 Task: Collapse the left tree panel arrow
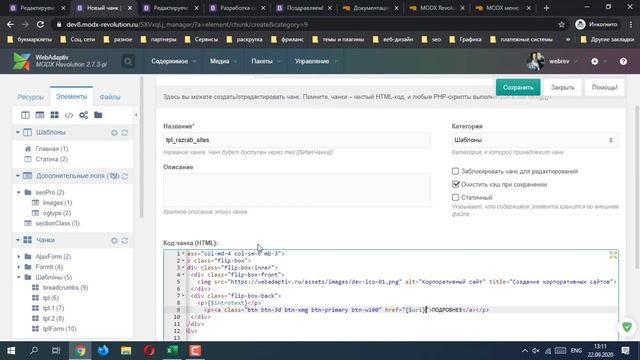(136, 115)
